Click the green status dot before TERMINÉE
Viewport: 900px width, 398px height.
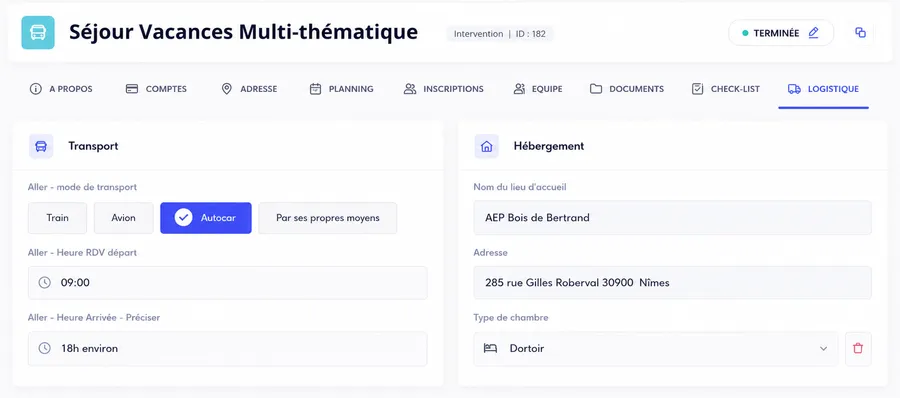745,33
